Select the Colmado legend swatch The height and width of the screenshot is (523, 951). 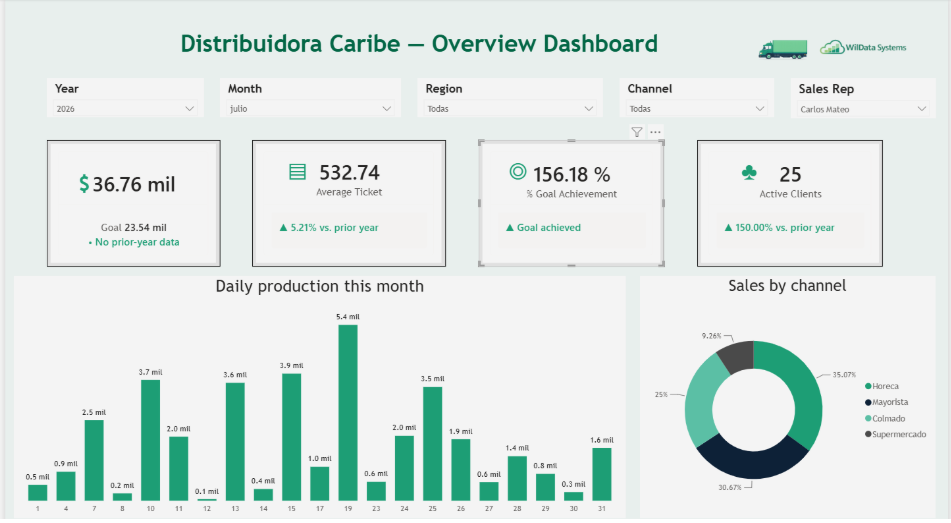tap(869, 419)
